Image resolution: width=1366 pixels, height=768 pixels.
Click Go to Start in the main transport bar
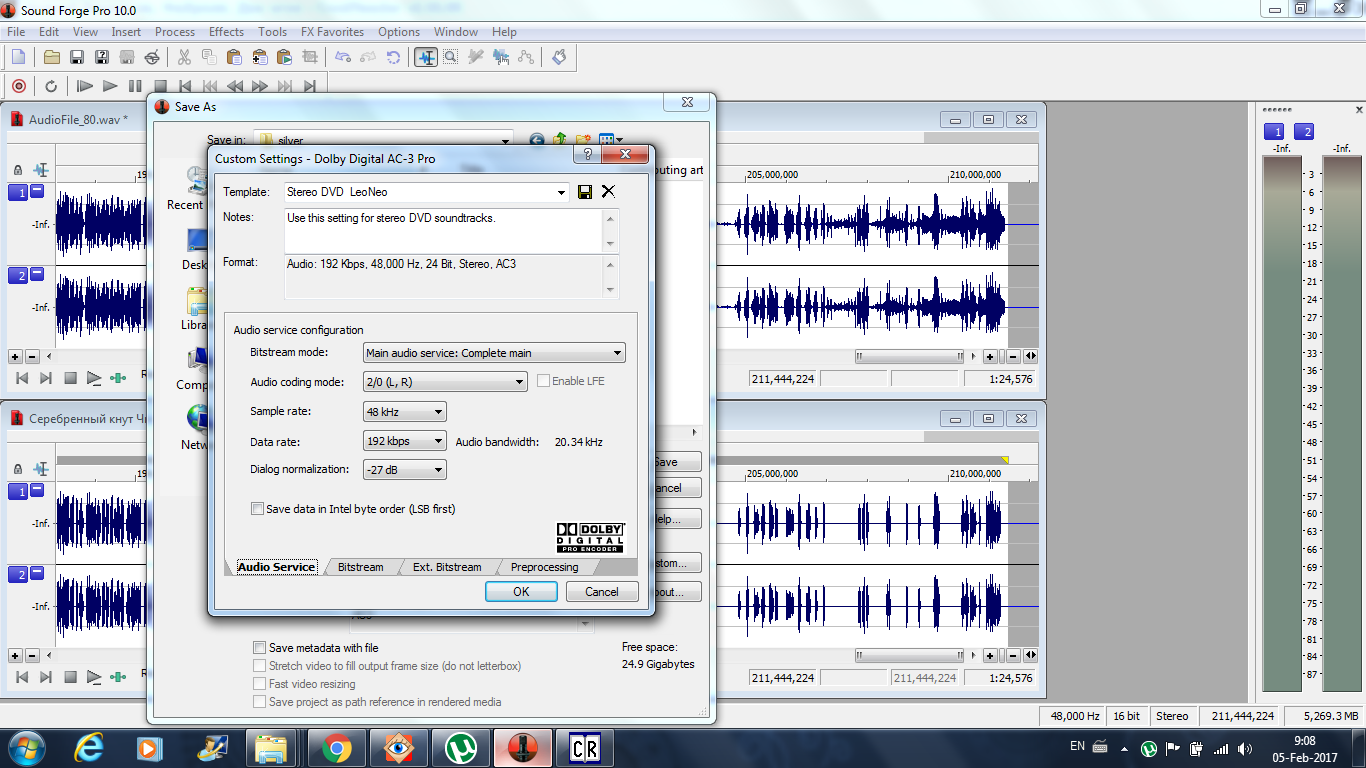pos(185,86)
